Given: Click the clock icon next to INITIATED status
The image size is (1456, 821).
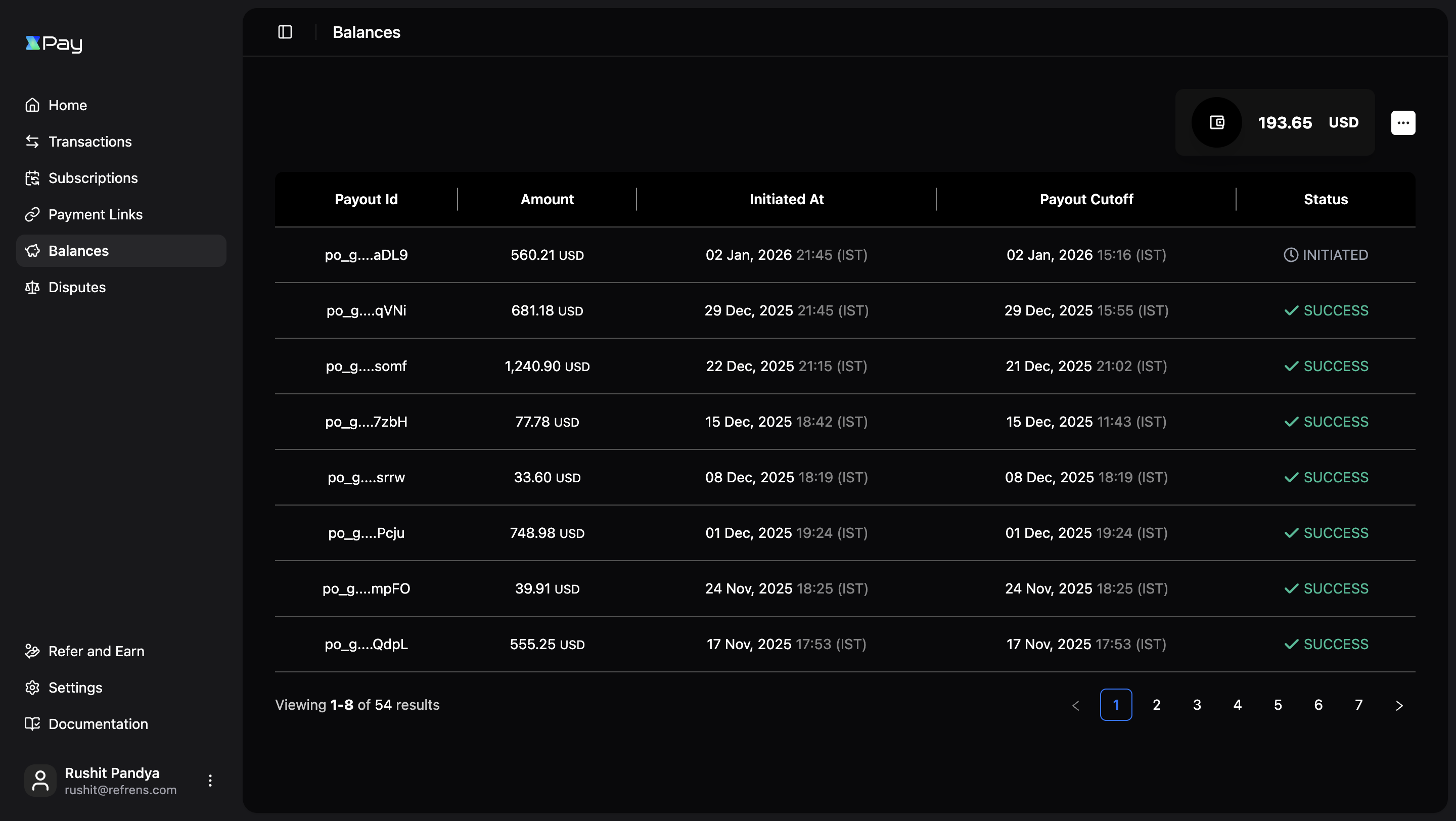Looking at the screenshot, I should (1291, 255).
